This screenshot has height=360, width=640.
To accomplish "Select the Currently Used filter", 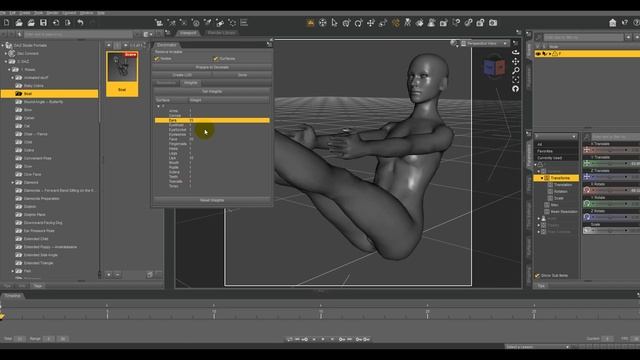I will pyautogui.click(x=549, y=158).
